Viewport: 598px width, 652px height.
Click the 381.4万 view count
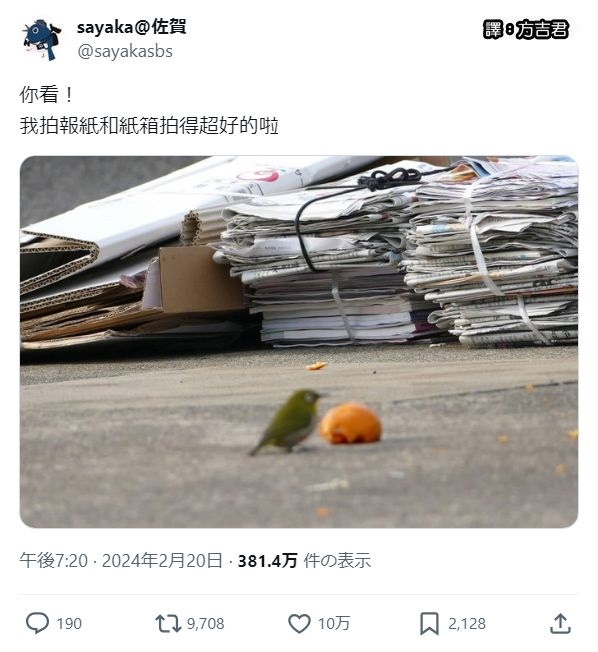267,561
